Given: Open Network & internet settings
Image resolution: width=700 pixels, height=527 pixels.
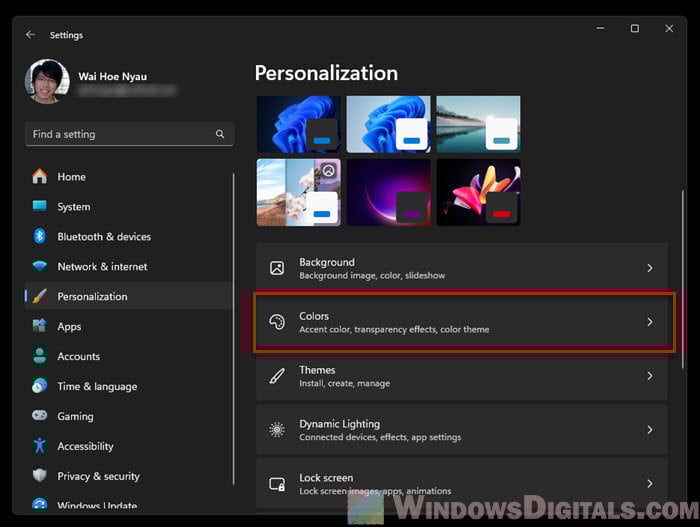Looking at the screenshot, I should point(129,267).
